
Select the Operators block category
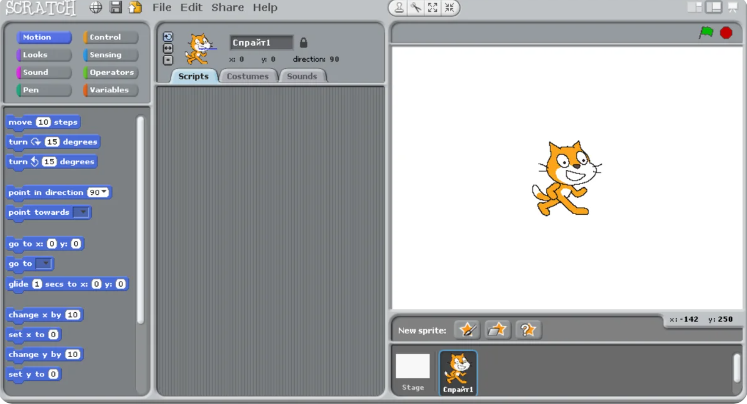(111, 72)
